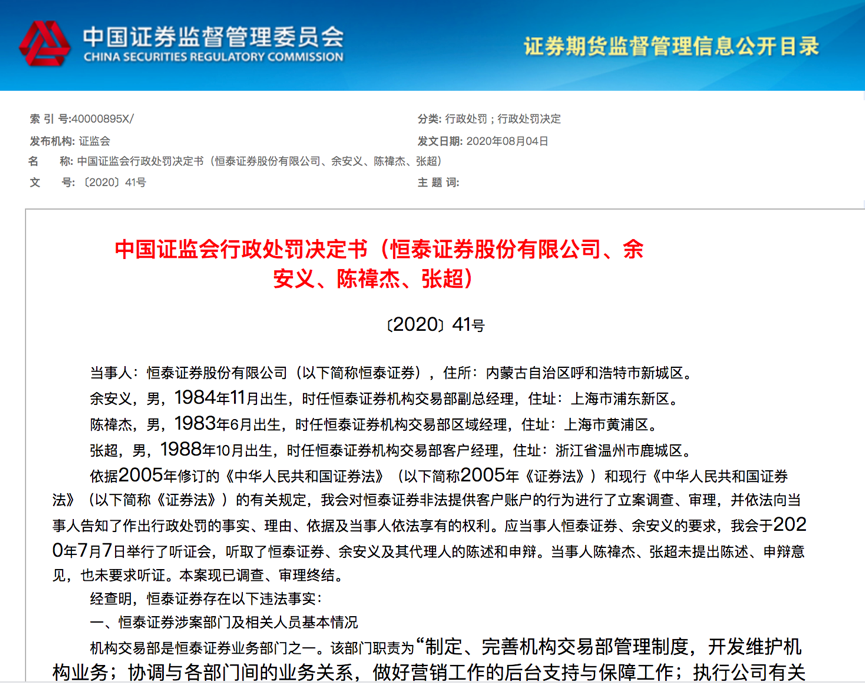Click the sentence 经查明，恒泰证券存在以下违法事实
The width and height of the screenshot is (865, 684).
tap(206, 598)
